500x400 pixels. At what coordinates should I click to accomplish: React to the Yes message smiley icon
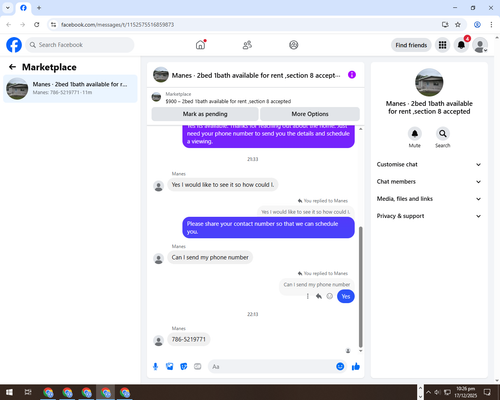click(330, 296)
